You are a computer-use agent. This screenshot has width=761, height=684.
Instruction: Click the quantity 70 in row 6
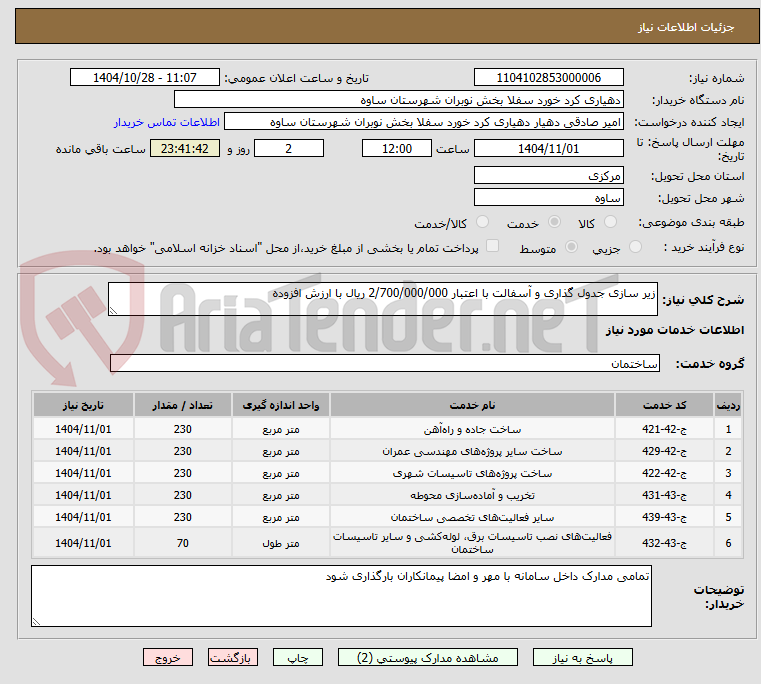click(182, 543)
